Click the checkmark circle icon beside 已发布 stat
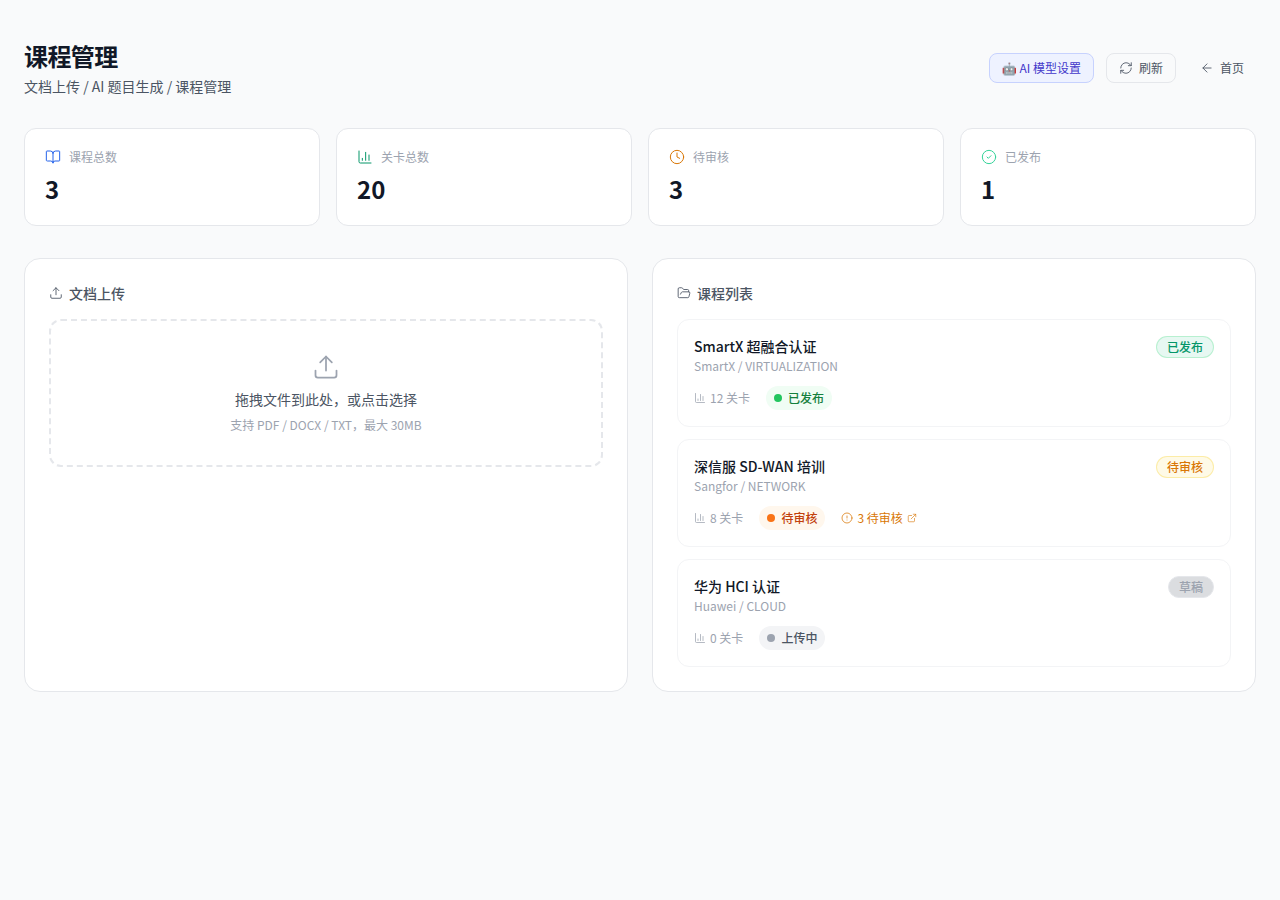 [x=989, y=157]
